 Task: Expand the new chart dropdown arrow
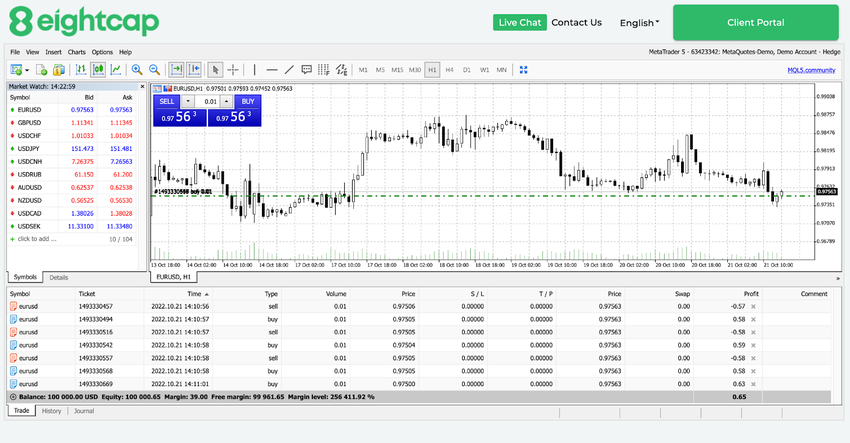29,70
